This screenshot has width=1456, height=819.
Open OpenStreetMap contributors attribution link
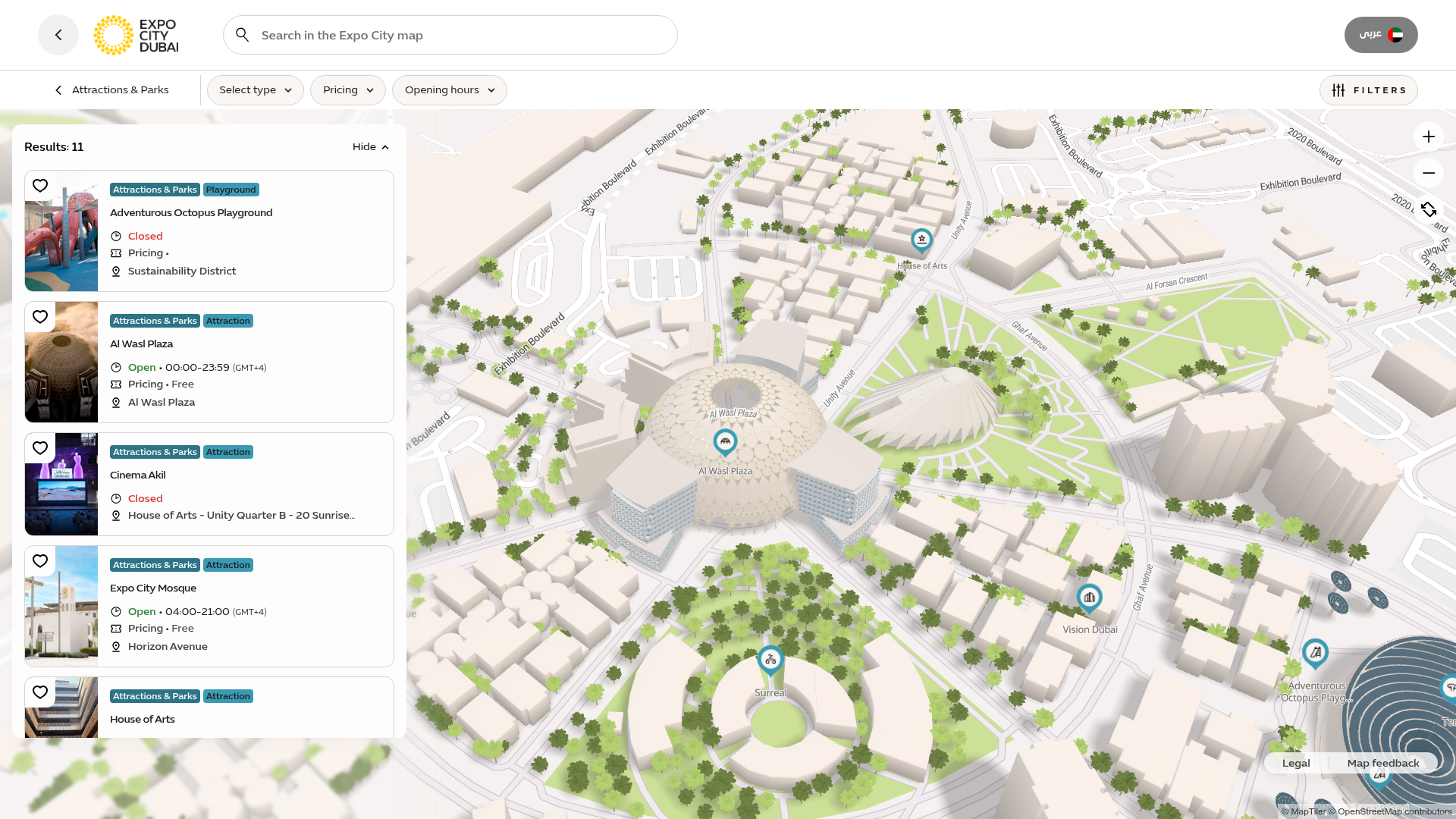click(x=1390, y=811)
